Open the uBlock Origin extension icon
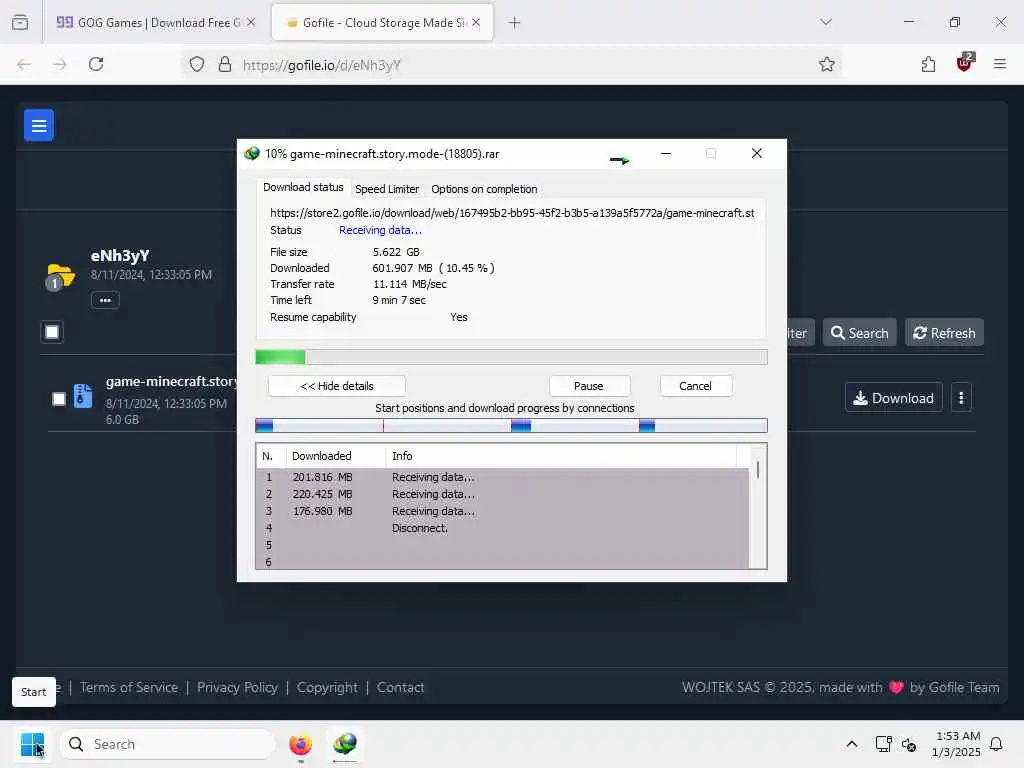Image resolution: width=1024 pixels, height=768 pixels. [x=965, y=63]
